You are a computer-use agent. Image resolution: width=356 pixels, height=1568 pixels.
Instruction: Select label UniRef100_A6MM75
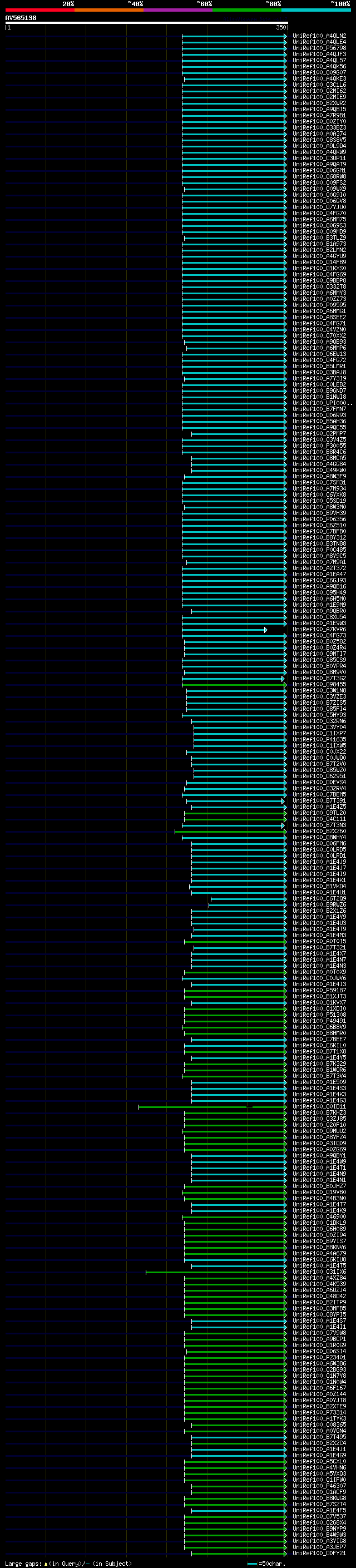(x=319, y=219)
